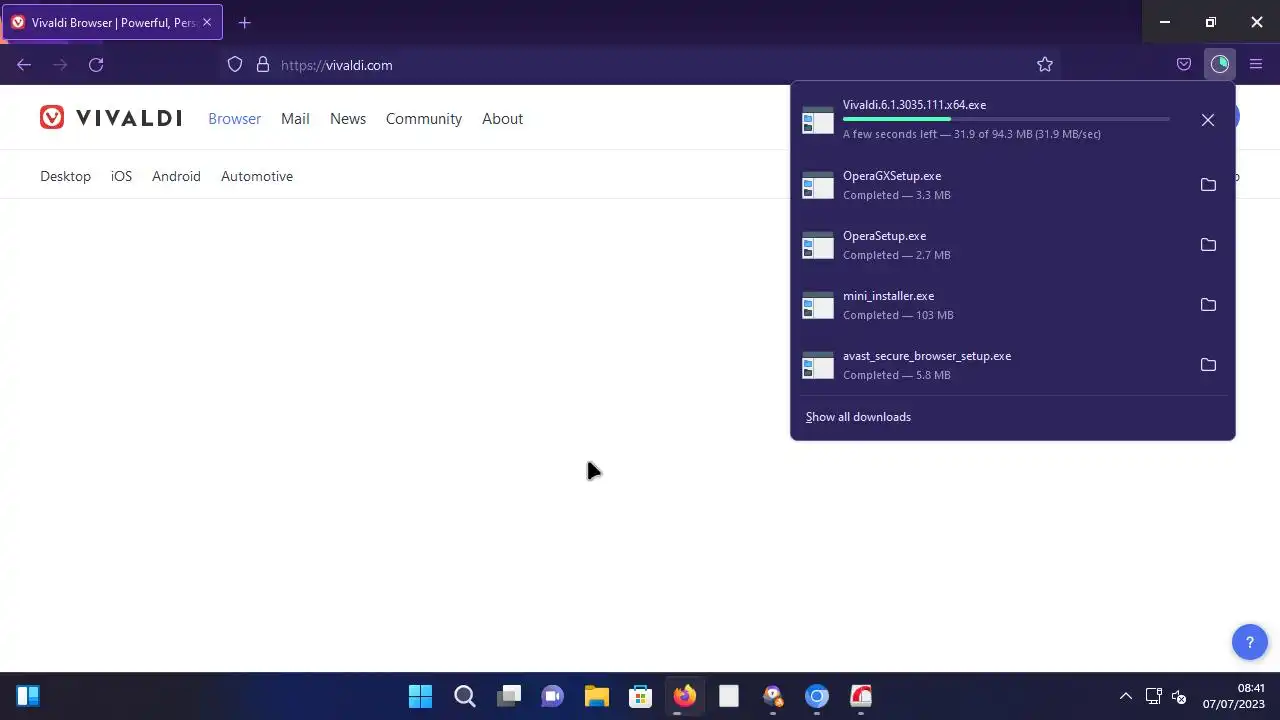This screenshot has width=1280, height=720.
Task: Click the Vivaldi download progress bar
Action: [x=1006, y=119]
